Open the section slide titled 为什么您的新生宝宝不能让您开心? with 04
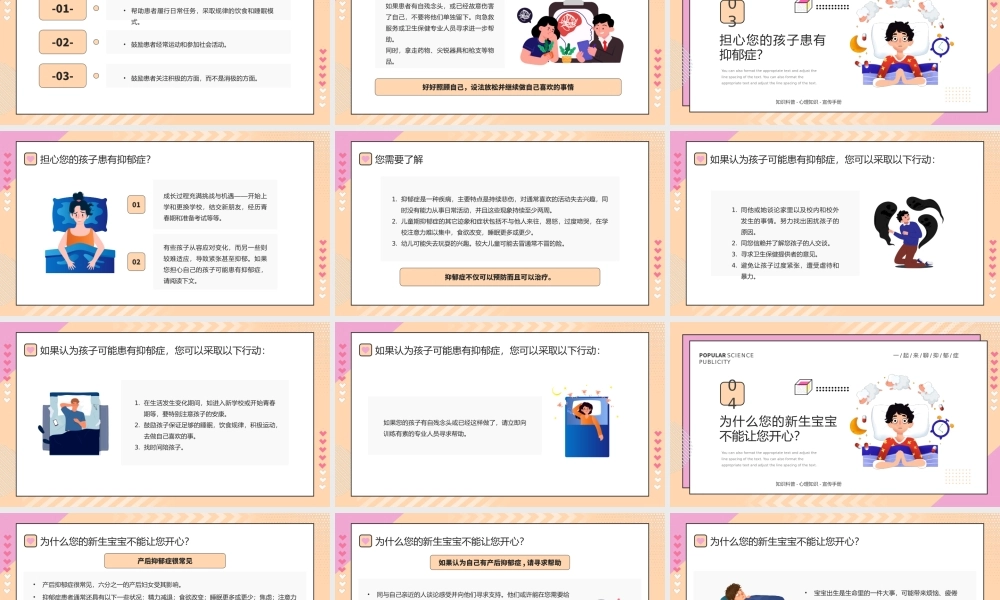The image size is (1000, 600). pyautogui.click(x=835, y=414)
